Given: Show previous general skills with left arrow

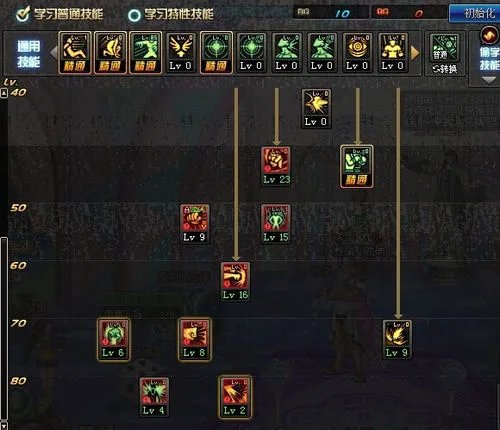Looking at the screenshot, I should (53, 53).
